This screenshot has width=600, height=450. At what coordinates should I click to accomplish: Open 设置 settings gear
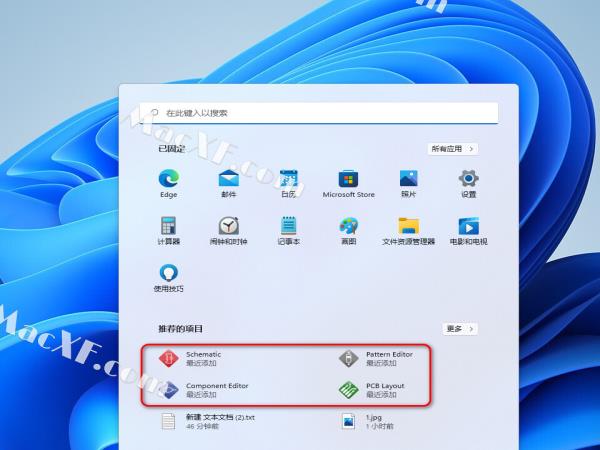point(468,184)
